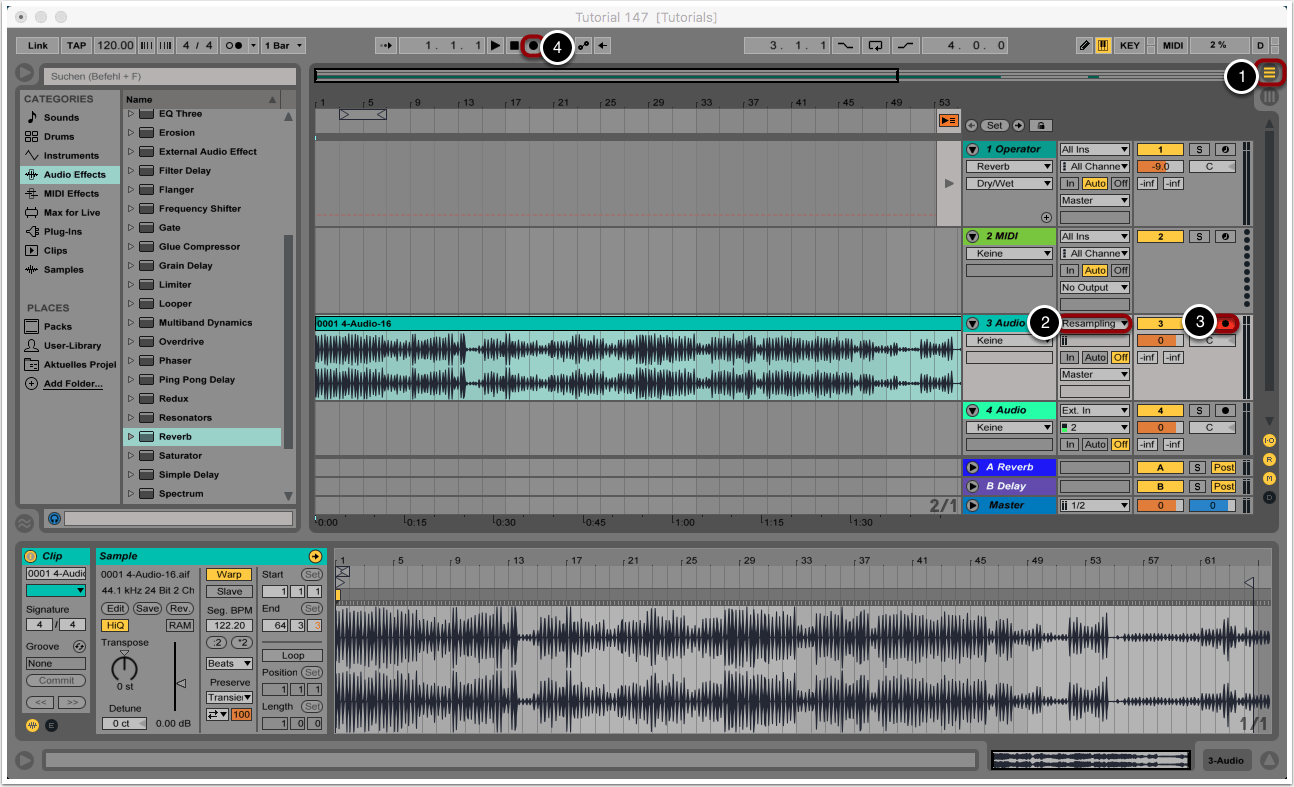Click the TAP tempo button
This screenshot has width=1294, height=787.
tap(76, 46)
